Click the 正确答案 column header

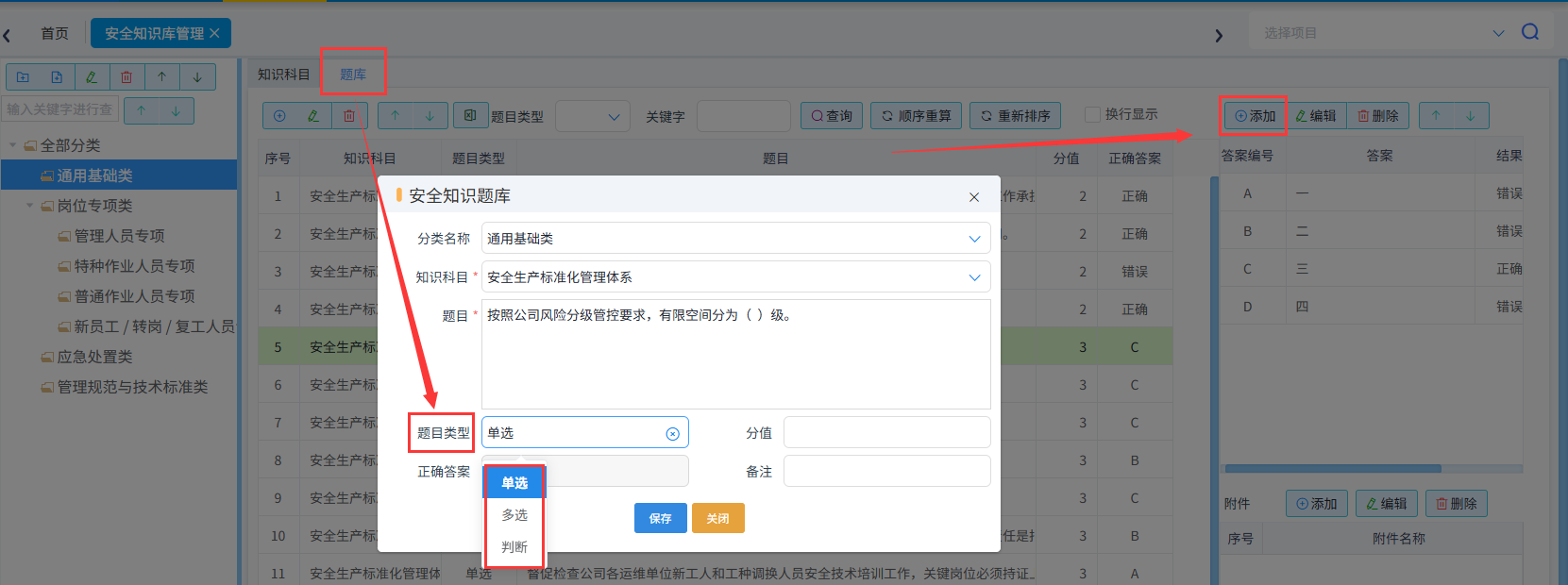1135,159
